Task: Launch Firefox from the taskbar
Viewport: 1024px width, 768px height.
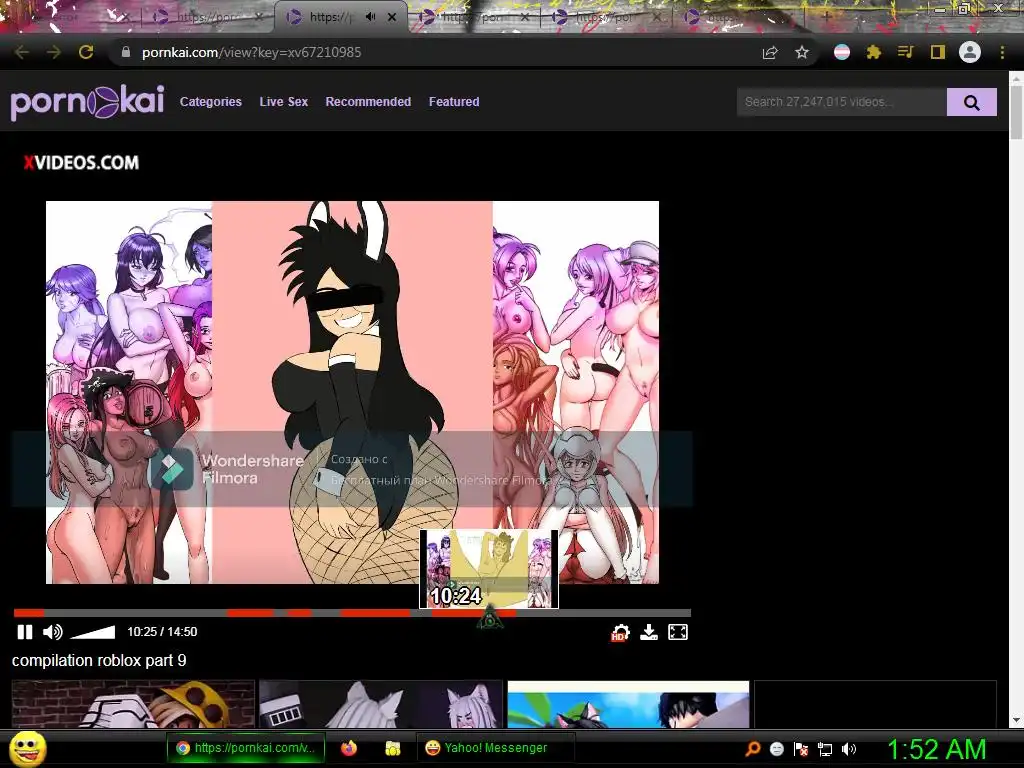Action: click(x=349, y=748)
